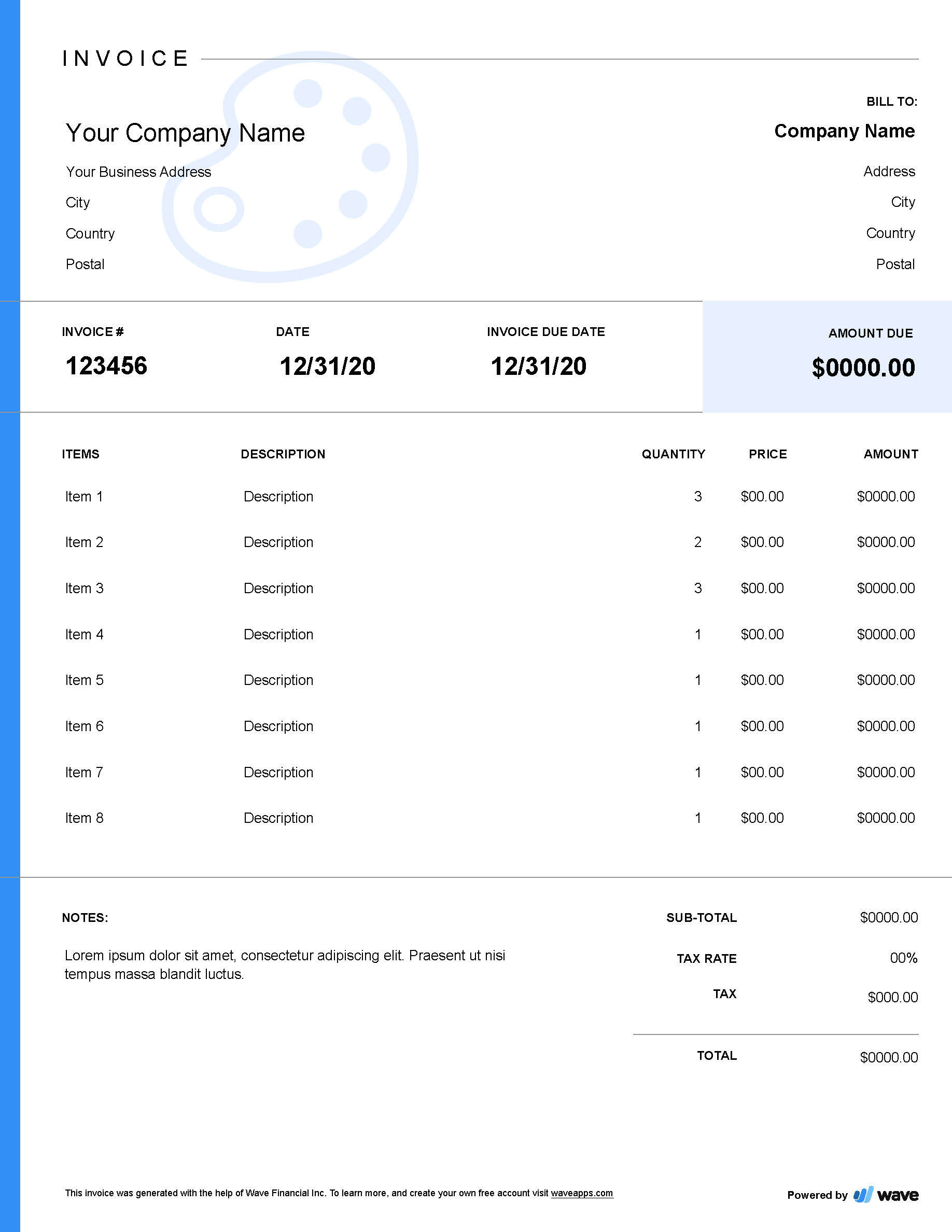Screen dimensions: 952x1232
Task: Select the "Item 1" cell
Action: 84,496
